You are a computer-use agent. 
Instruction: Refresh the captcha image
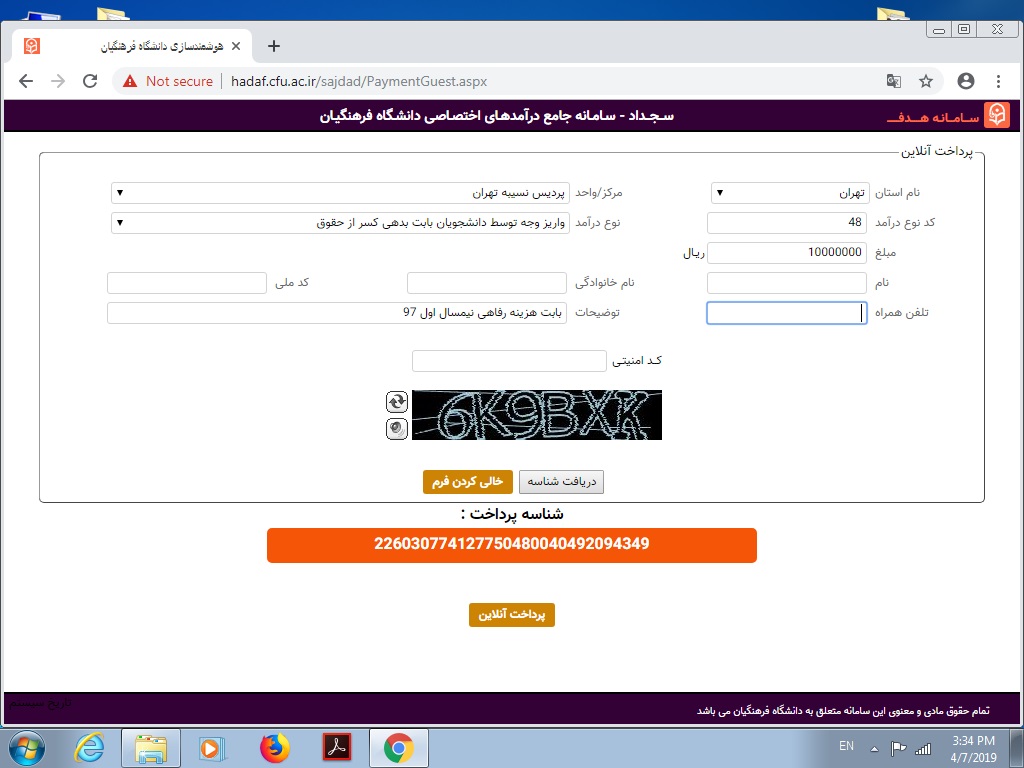[397, 402]
